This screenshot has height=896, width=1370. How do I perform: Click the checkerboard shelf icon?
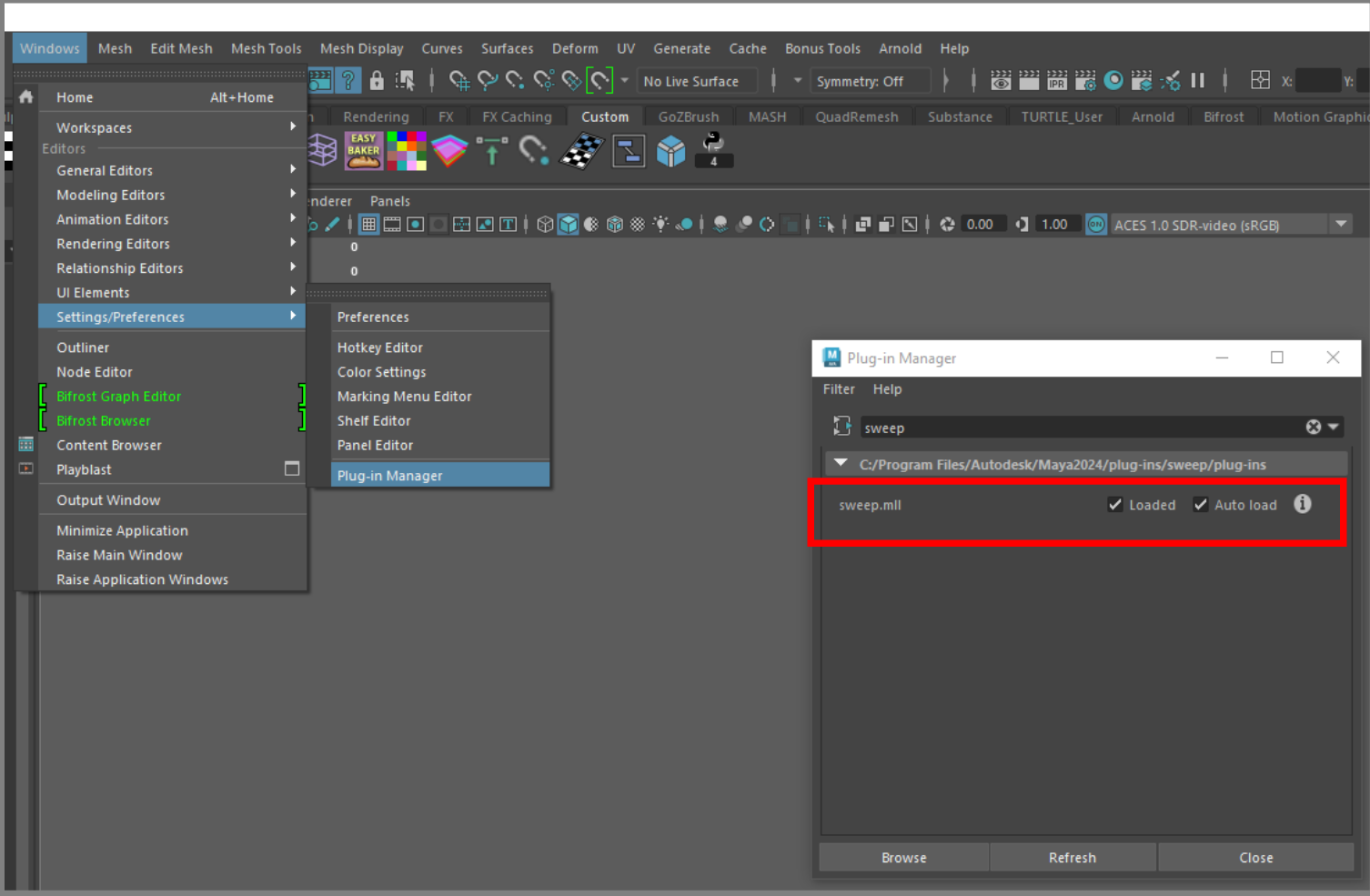582,151
